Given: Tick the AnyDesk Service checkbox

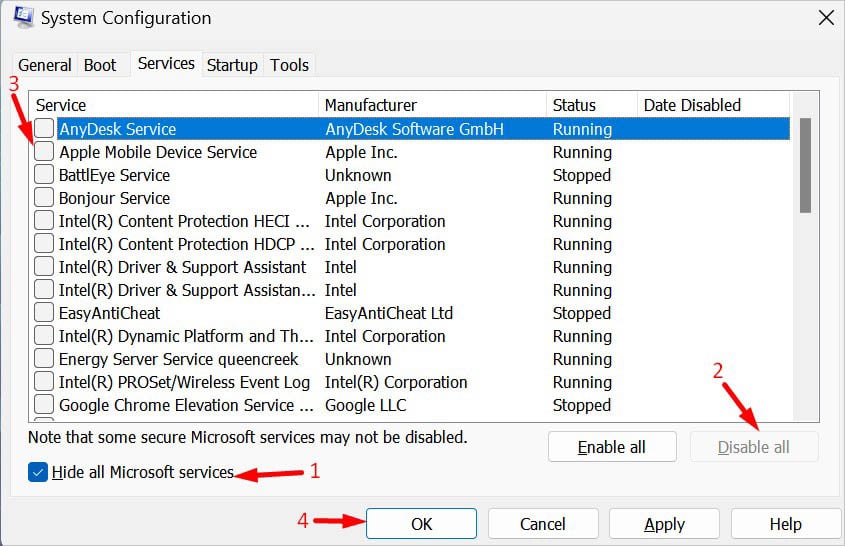Looking at the screenshot, I should 45,129.
